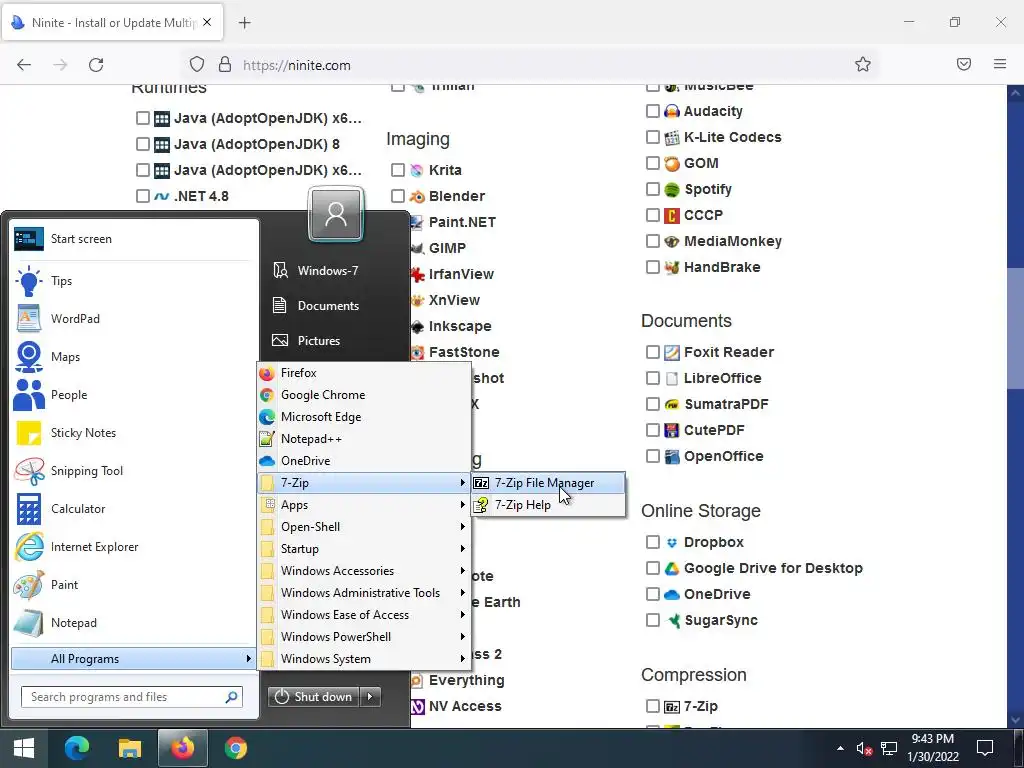Check the Foxit Reader checkbox
Screen dimensions: 1024x768
652,352
